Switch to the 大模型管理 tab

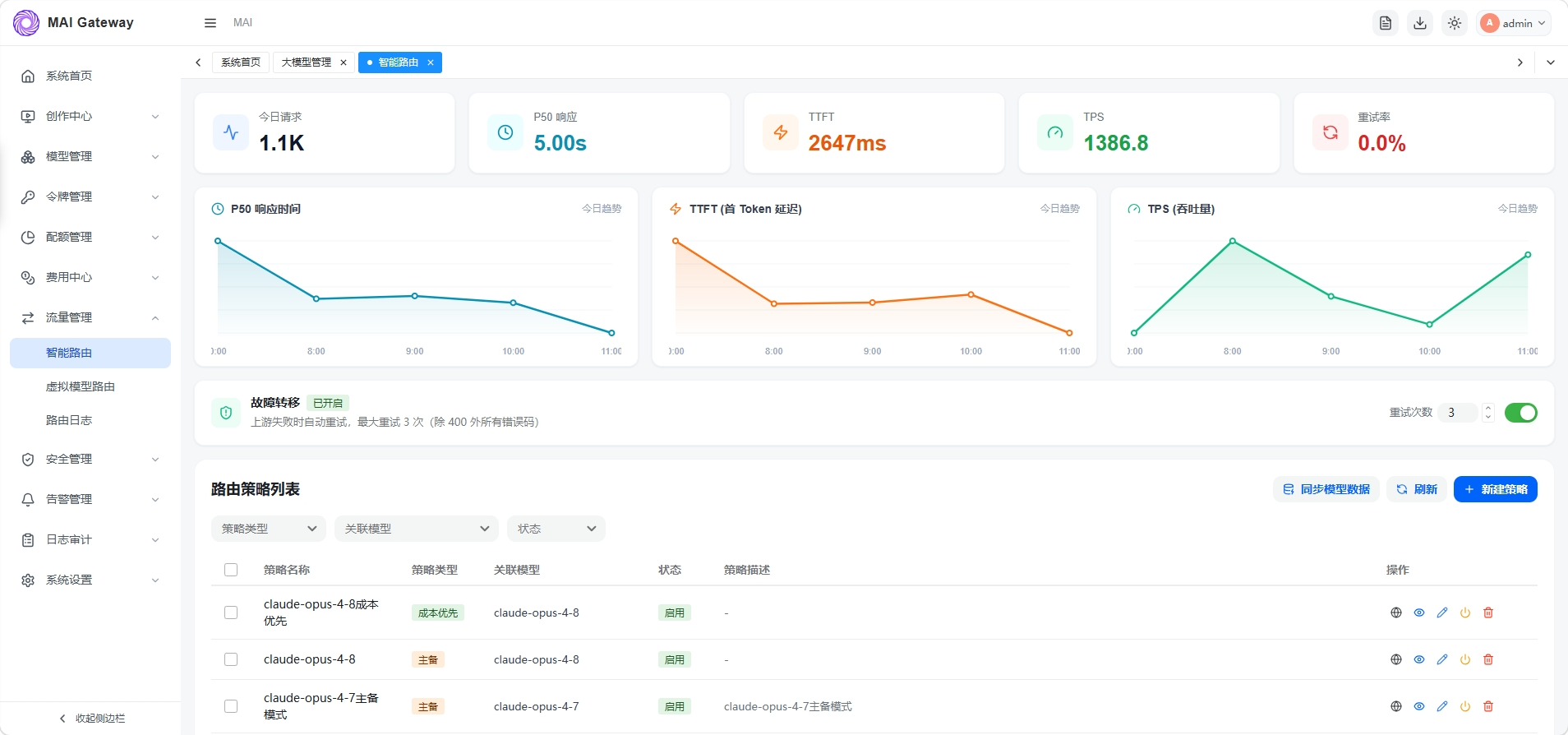307,62
